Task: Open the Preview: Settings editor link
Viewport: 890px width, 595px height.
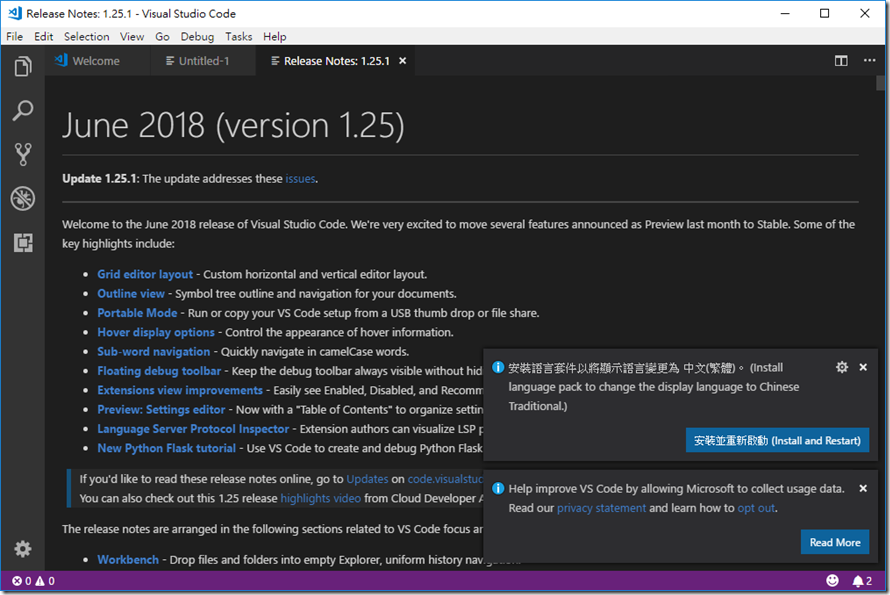Action: click(x=161, y=409)
